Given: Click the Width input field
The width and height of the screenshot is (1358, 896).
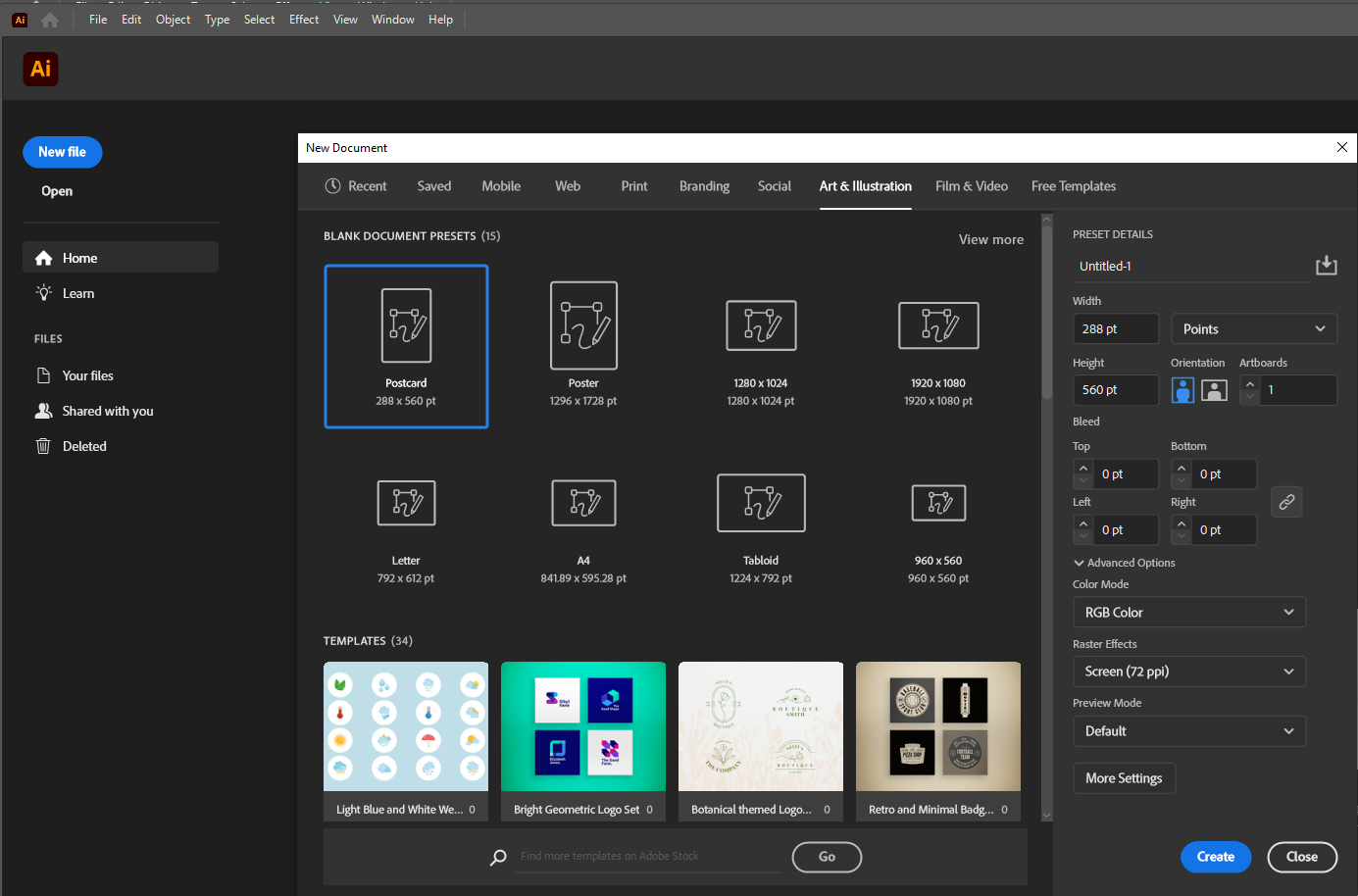Looking at the screenshot, I should click(x=1116, y=329).
